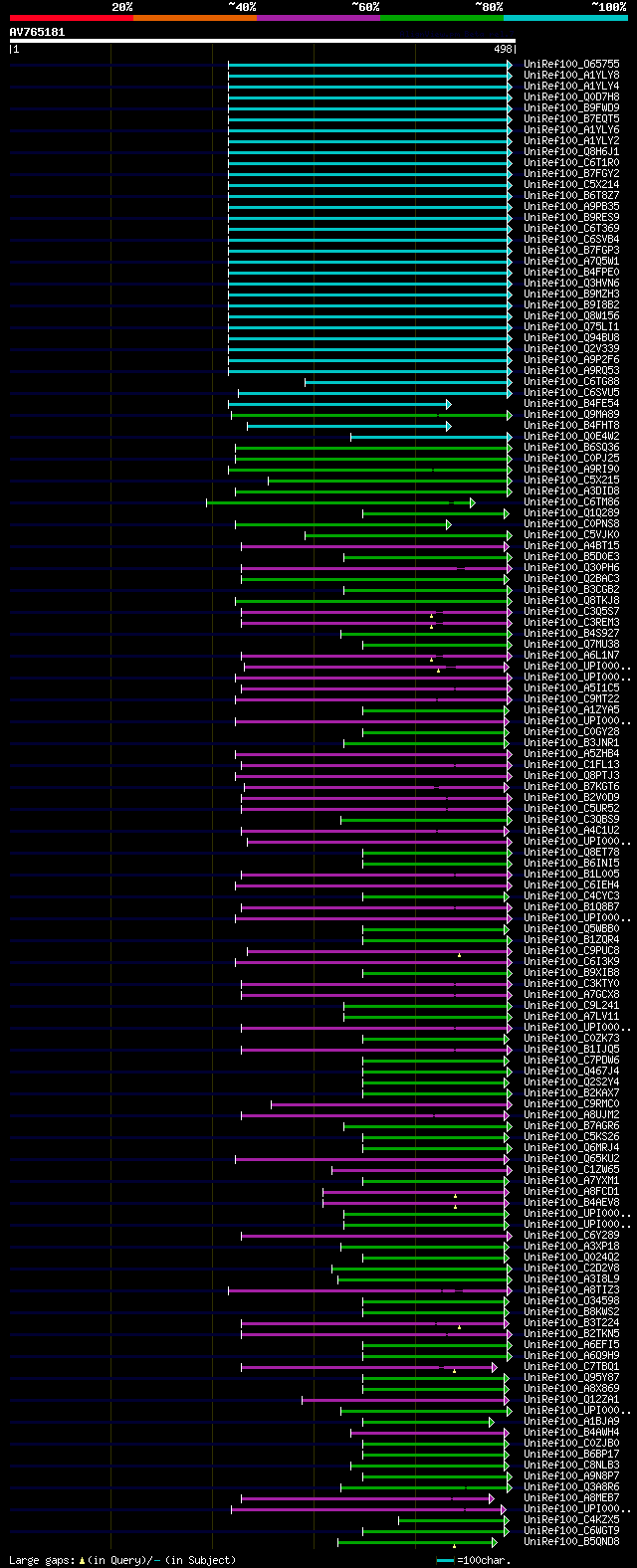
Task: Select UniRef100_B3CGB2 label
Action: (572, 590)
